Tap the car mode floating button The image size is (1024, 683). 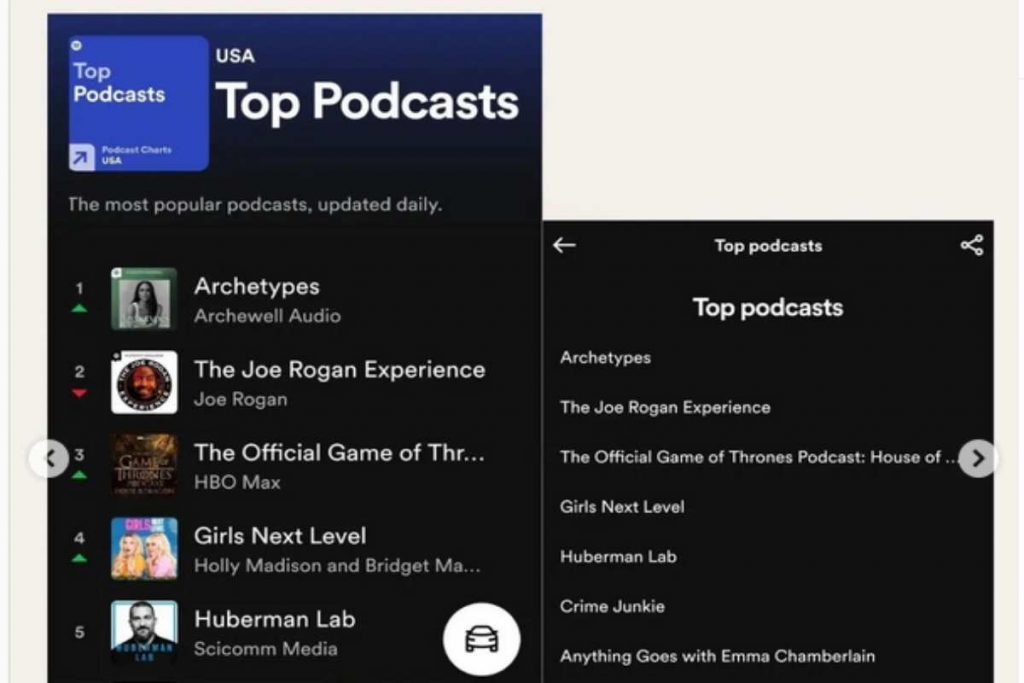481,639
